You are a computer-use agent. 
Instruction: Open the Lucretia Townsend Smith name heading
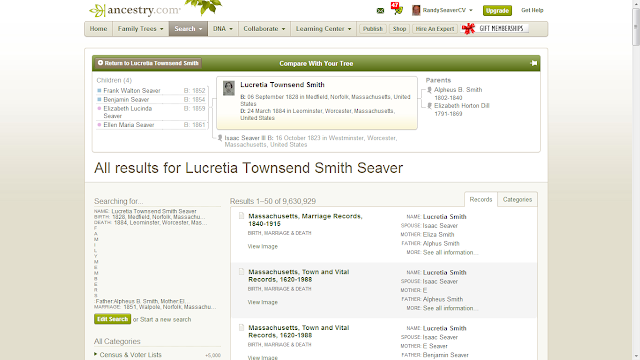click(282, 85)
